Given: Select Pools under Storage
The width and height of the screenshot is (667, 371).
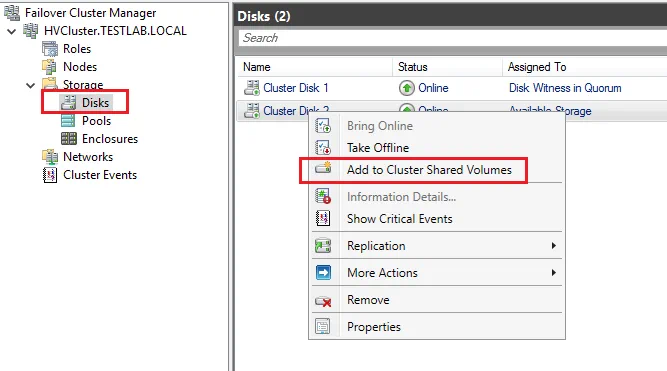Looking at the screenshot, I should click(96, 121).
